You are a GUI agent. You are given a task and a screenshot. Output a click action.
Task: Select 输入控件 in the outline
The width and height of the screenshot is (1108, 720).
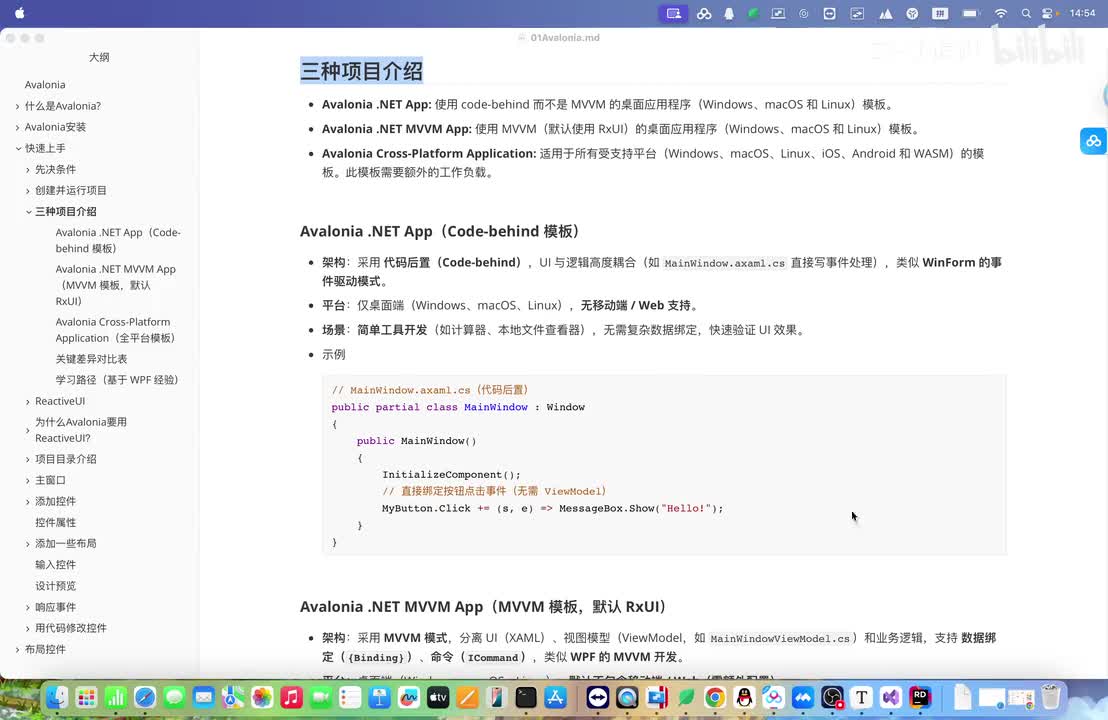(55, 565)
